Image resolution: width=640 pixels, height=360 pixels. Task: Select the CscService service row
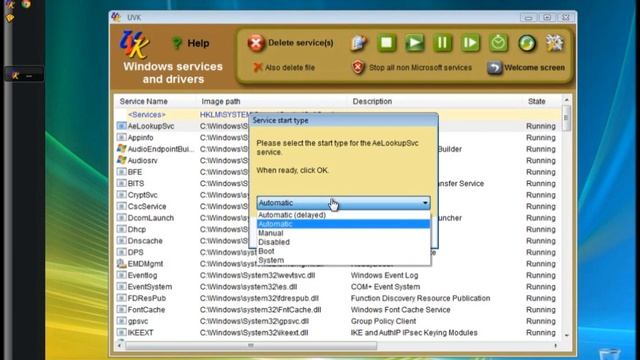coord(338,206)
